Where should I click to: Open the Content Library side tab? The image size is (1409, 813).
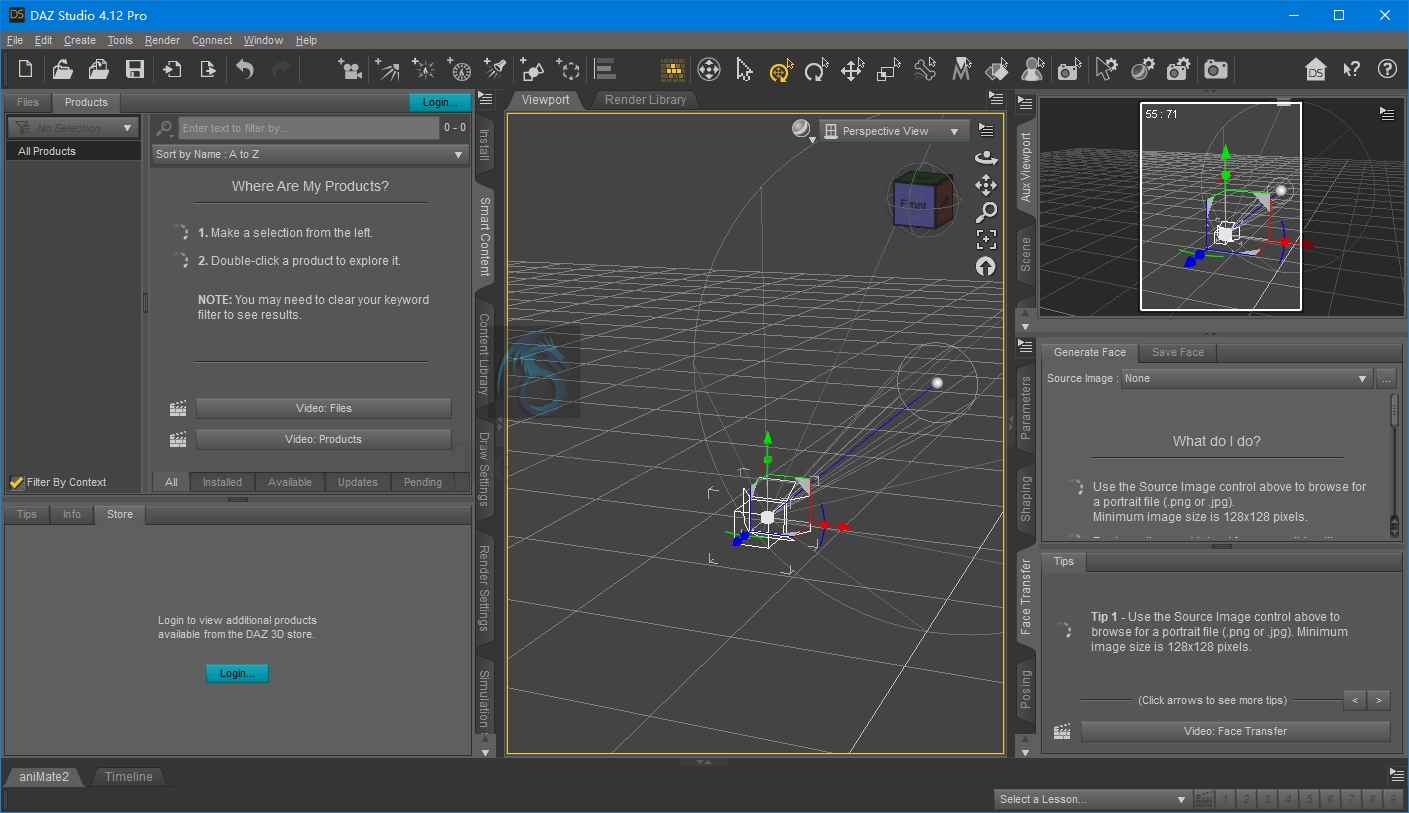(x=484, y=353)
